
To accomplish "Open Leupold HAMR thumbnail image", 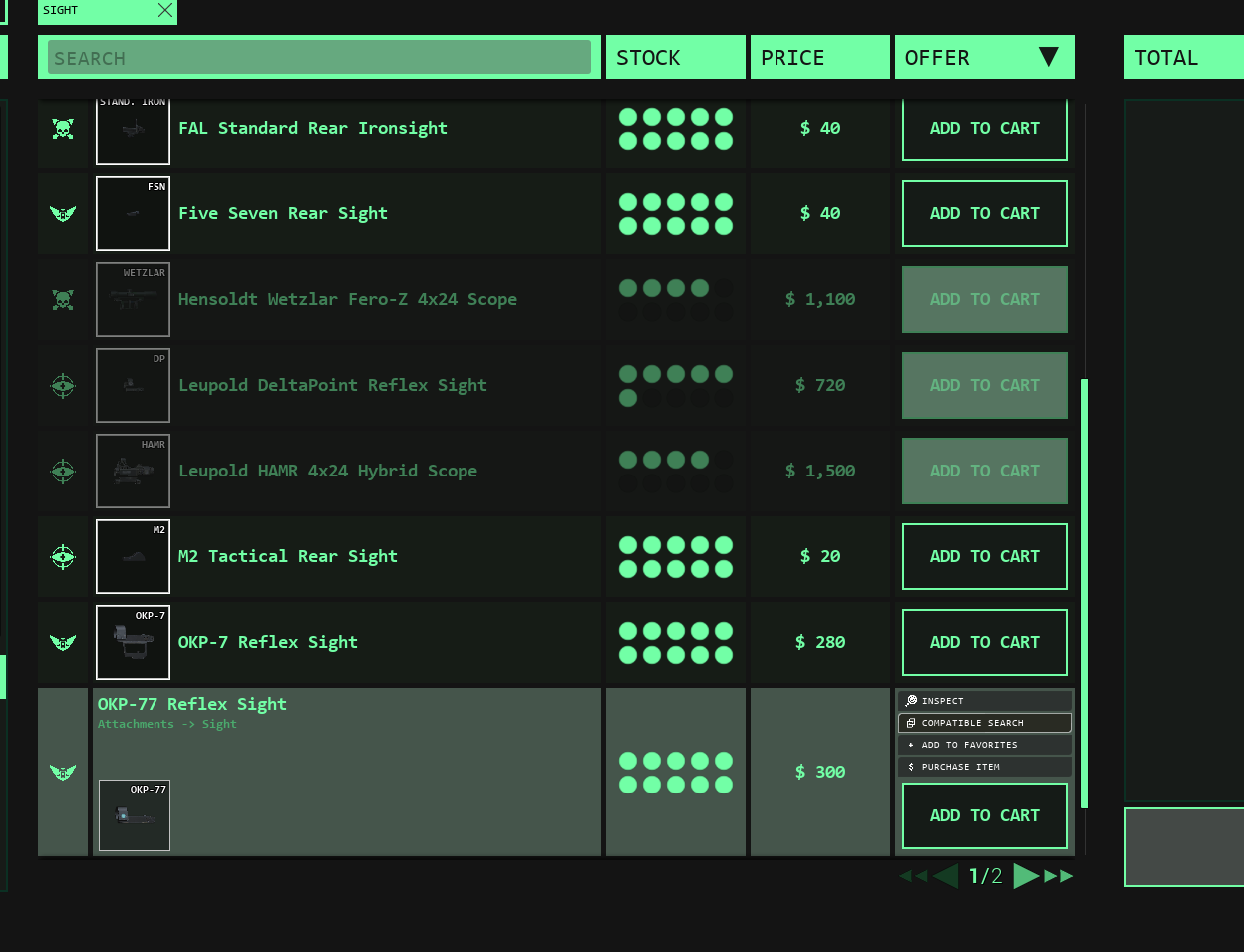I will click(133, 471).
